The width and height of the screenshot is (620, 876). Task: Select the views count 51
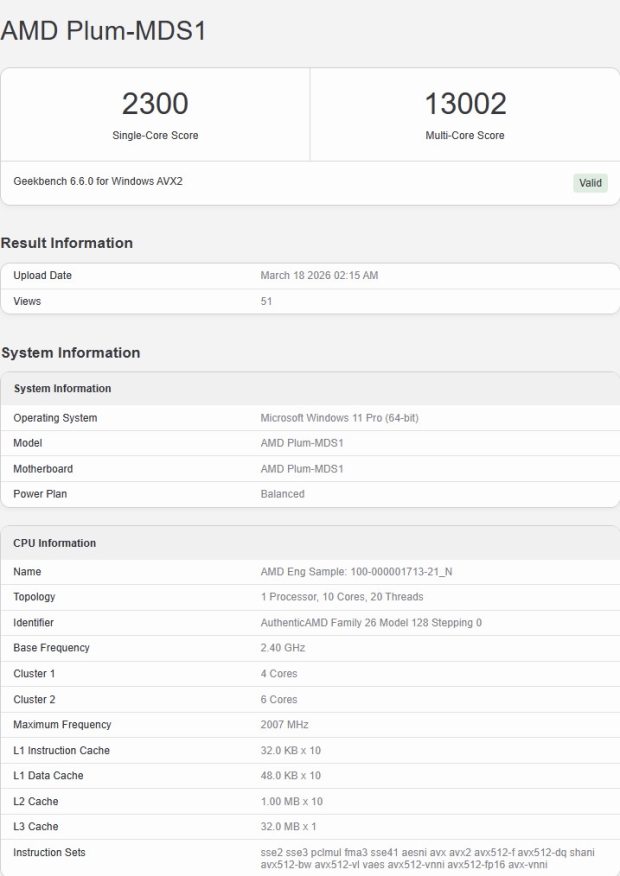click(x=266, y=301)
